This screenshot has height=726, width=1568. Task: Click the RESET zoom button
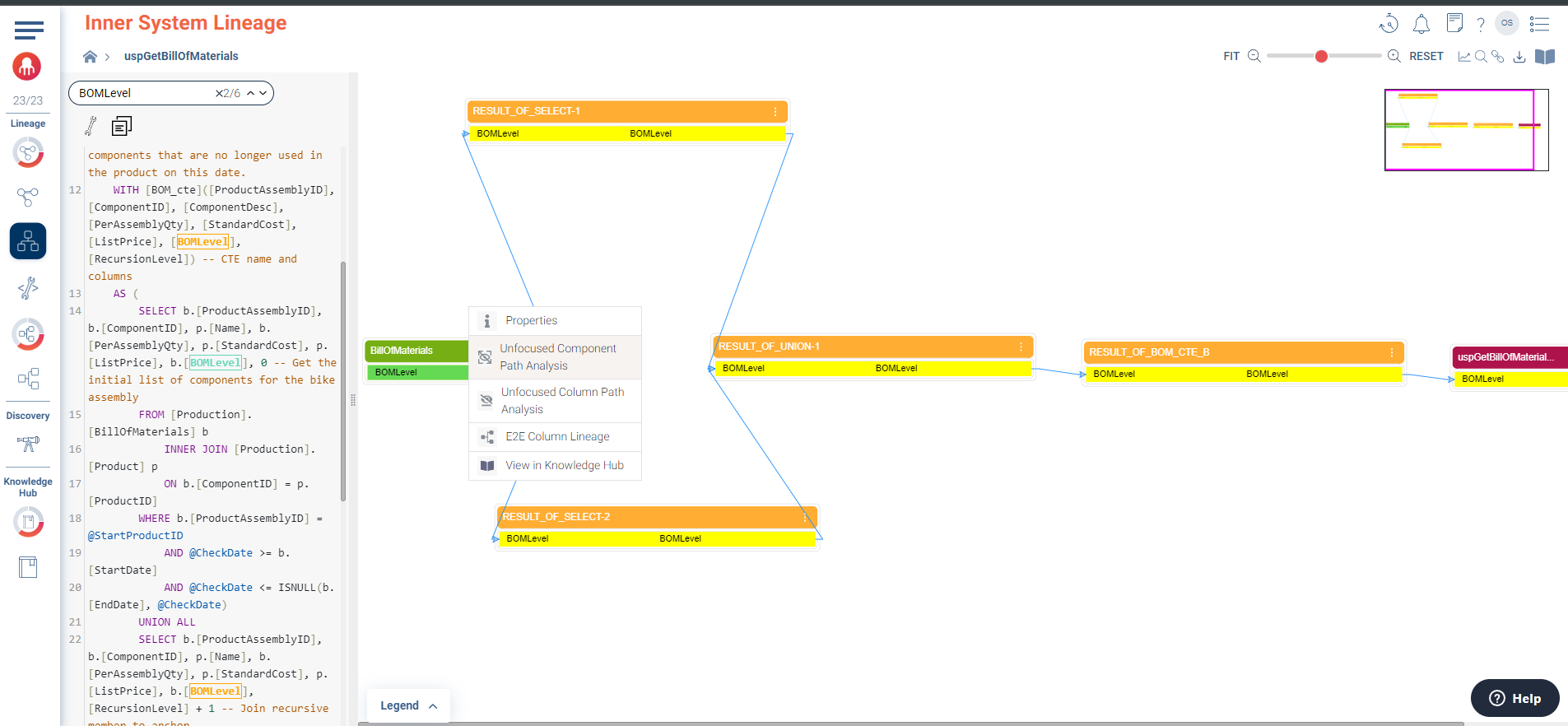tap(1426, 56)
